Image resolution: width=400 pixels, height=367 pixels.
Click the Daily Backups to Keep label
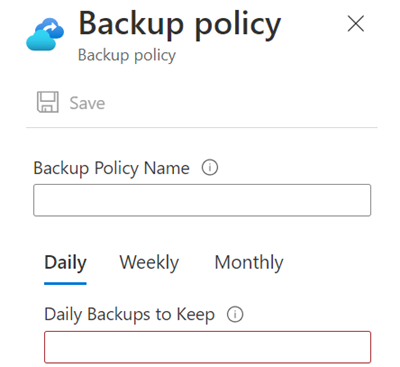pos(129,315)
